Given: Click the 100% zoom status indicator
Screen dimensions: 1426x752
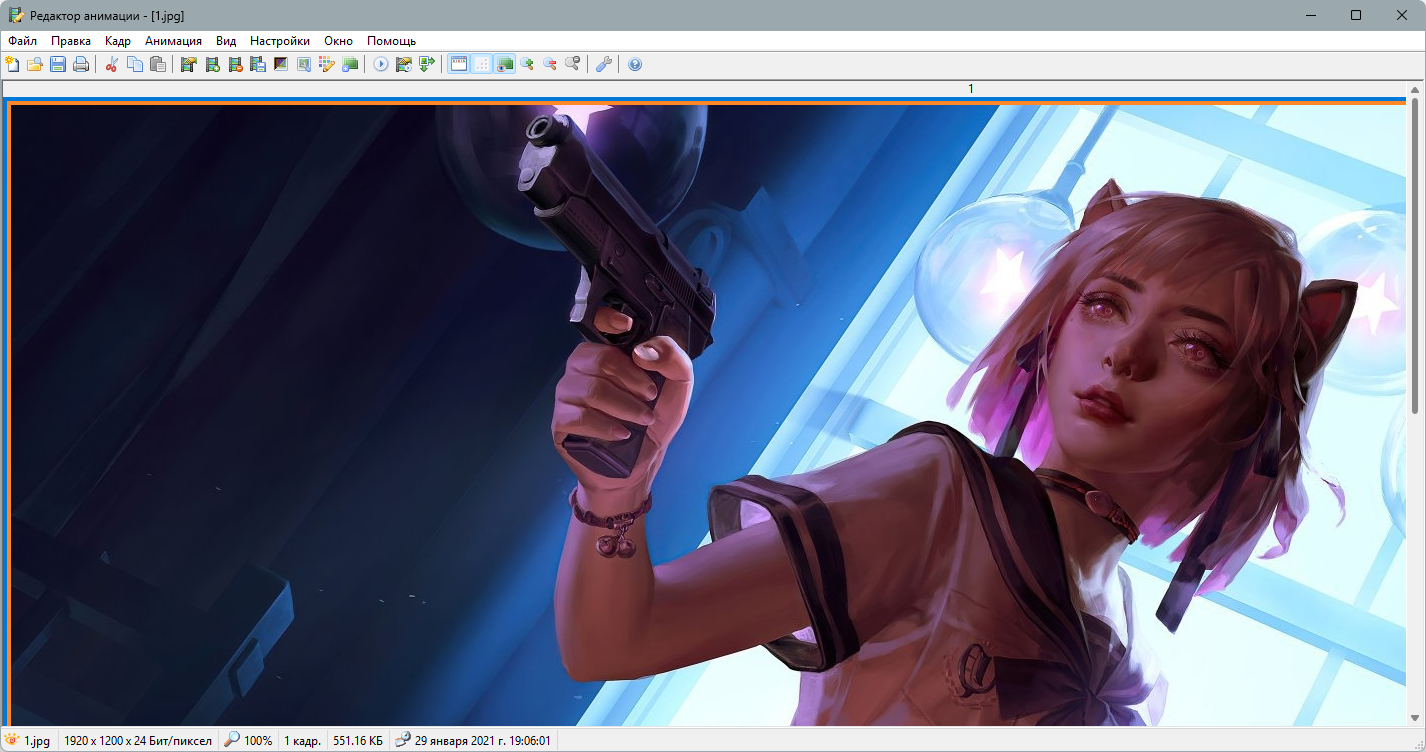Looking at the screenshot, I should point(248,741).
